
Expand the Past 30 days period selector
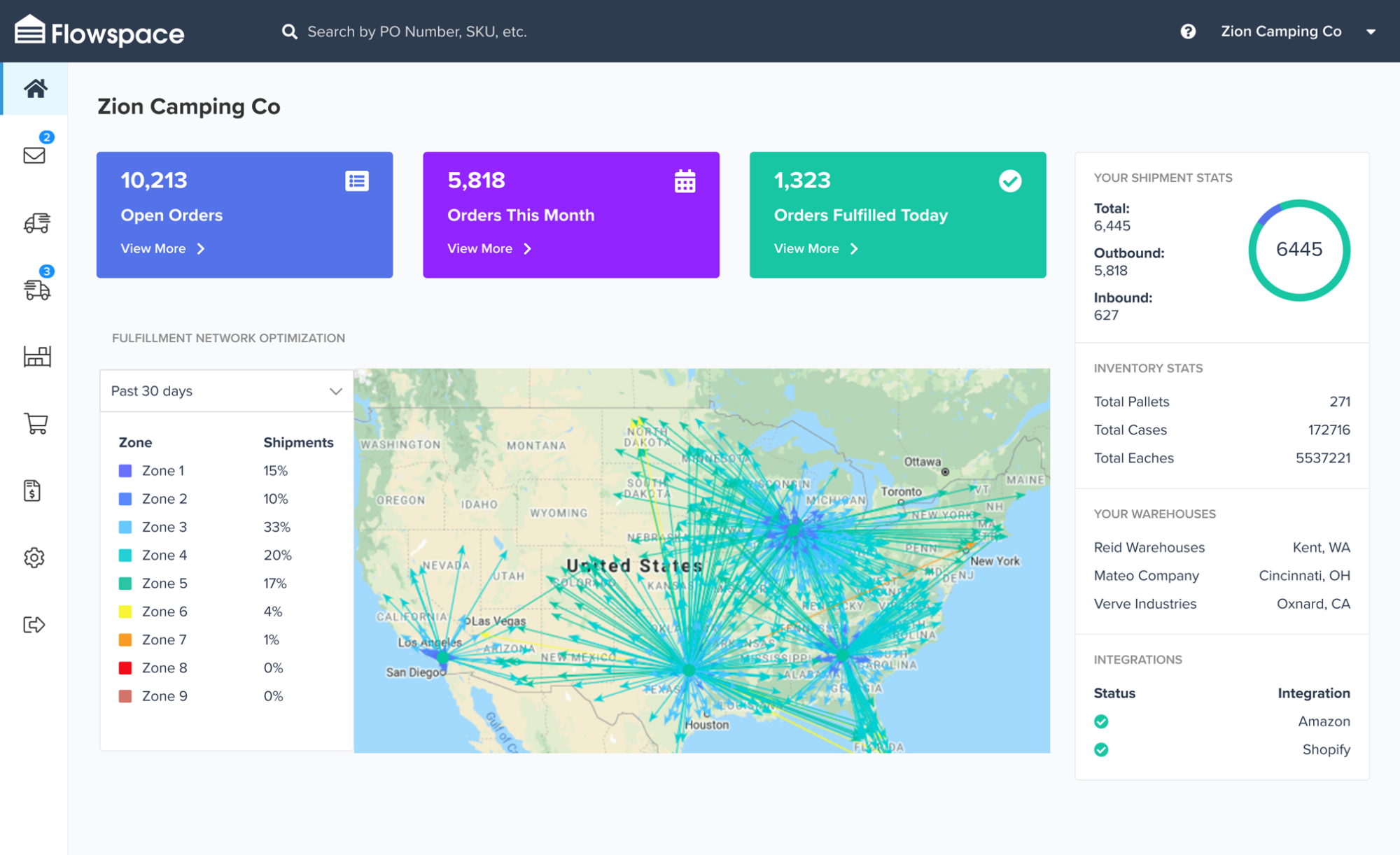coord(225,390)
